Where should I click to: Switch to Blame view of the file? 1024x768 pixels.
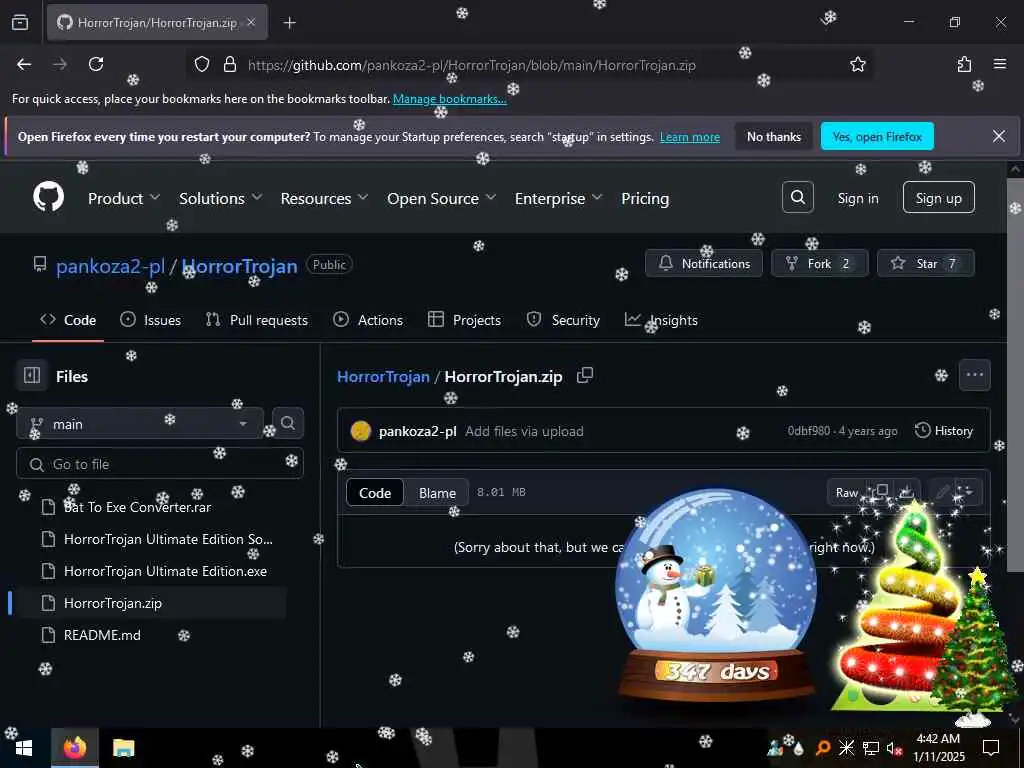(x=437, y=492)
